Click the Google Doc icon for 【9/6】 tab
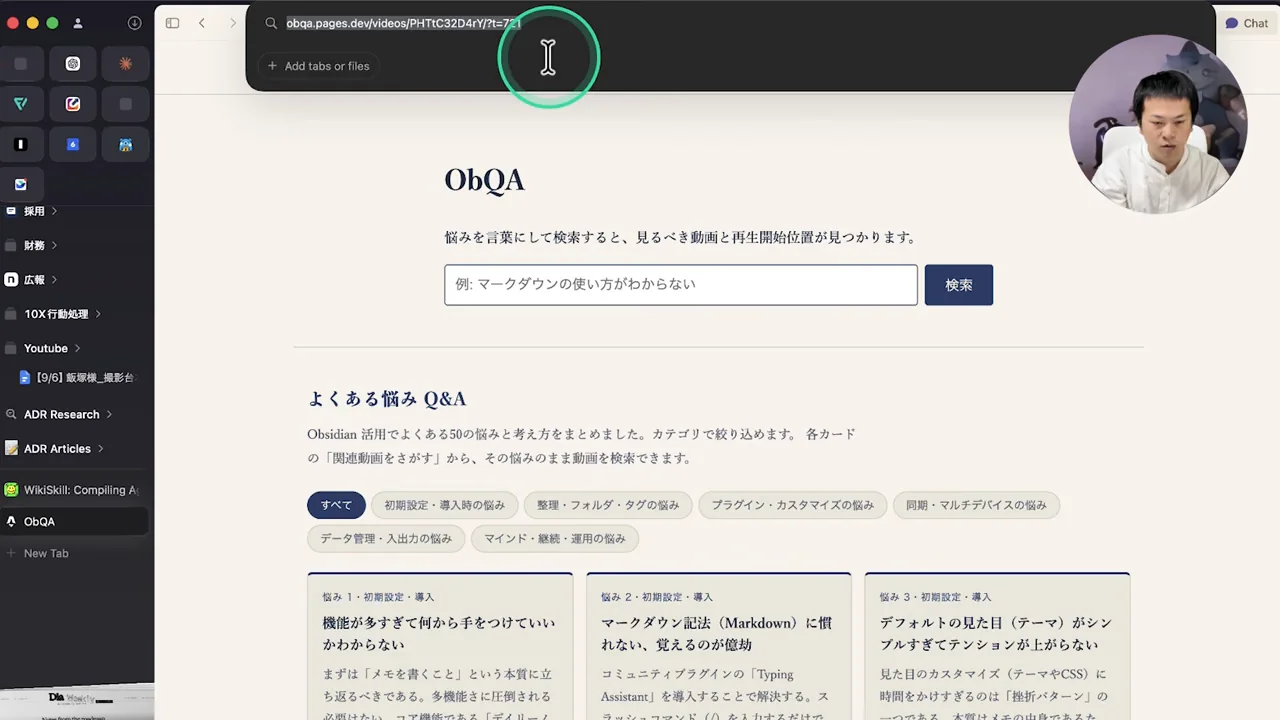The height and width of the screenshot is (720, 1280). point(25,378)
